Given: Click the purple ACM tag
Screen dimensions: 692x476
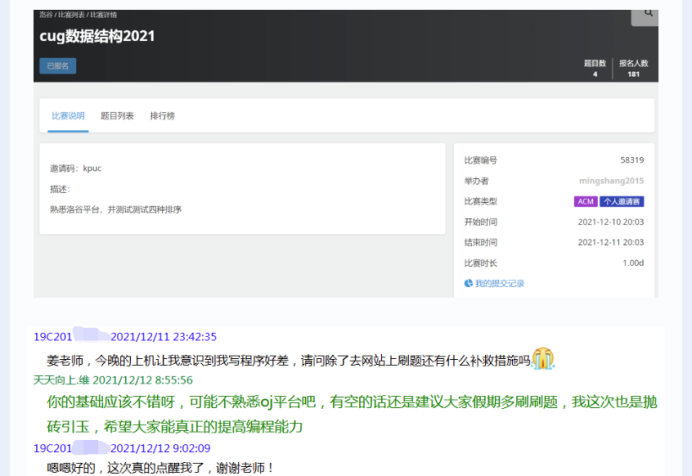Looking at the screenshot, I should (x=585, y=201).
